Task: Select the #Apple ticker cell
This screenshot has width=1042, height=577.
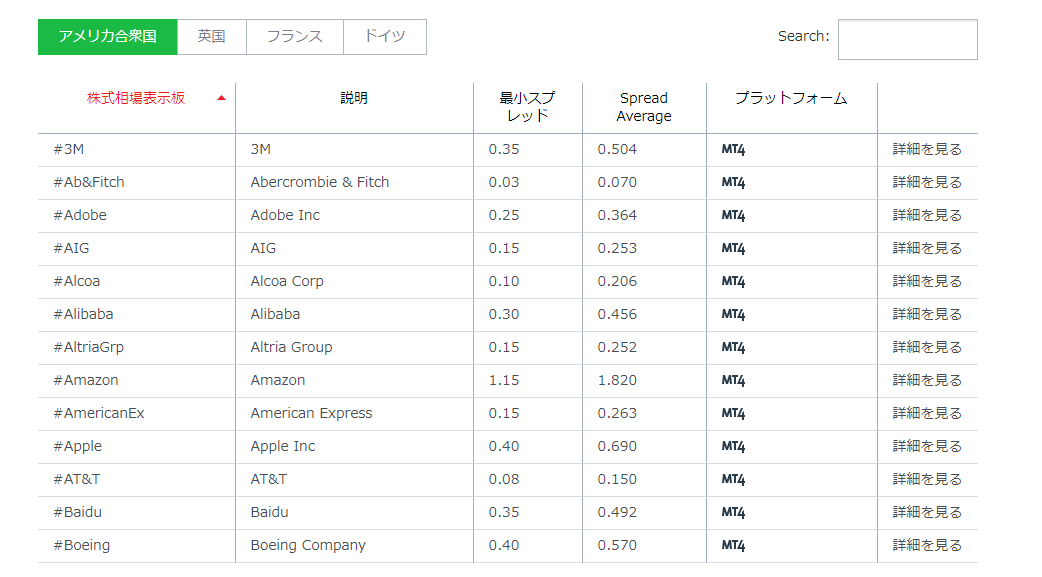Action: click(136, 447)
